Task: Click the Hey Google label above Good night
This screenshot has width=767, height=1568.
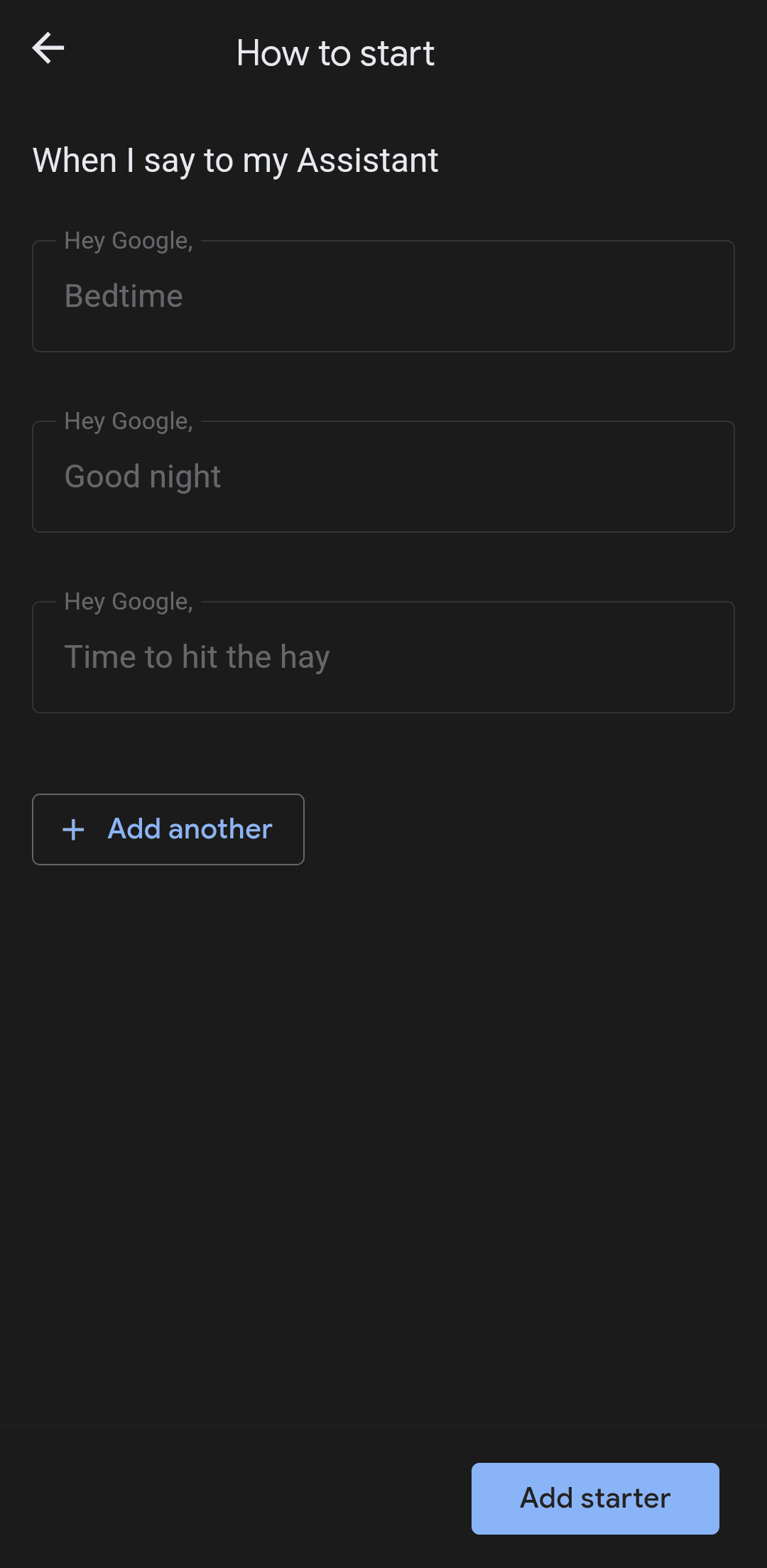Action: click(x=129, y=421)
